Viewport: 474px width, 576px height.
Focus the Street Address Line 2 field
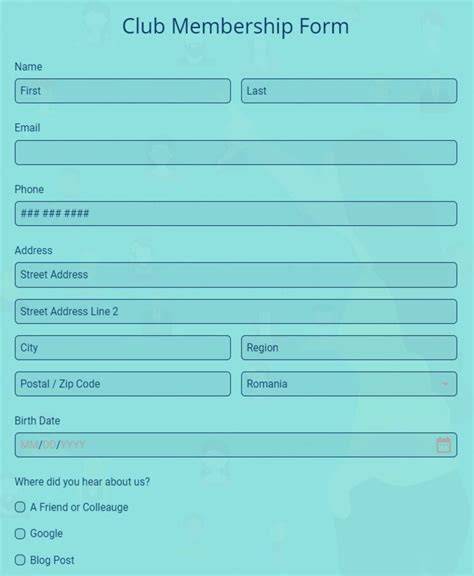click(x=236, y=312)
